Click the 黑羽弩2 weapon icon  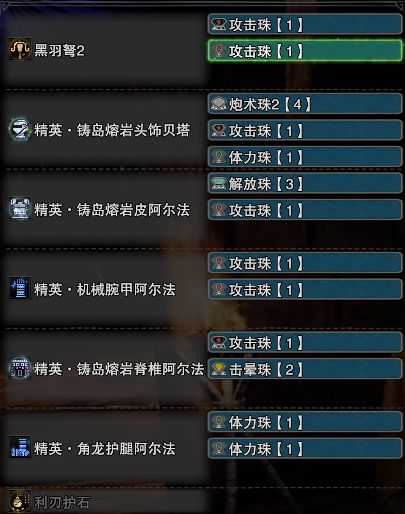click(20, 50)
